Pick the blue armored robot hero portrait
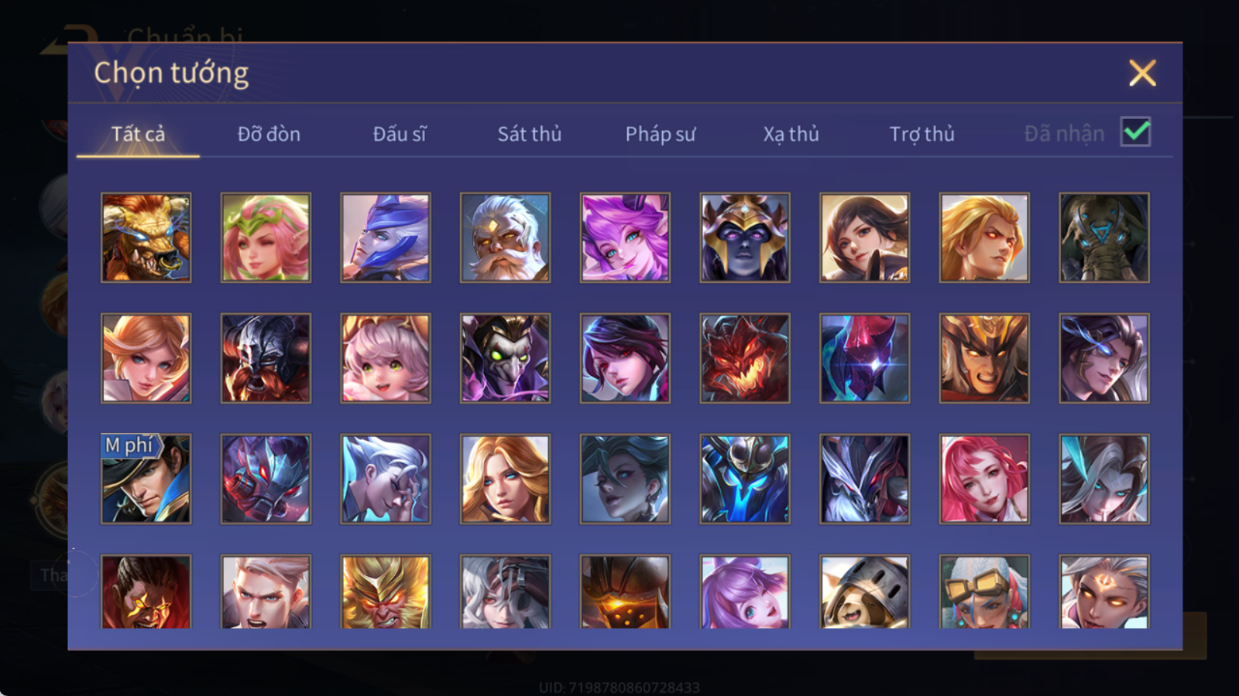The height and width of the screenshot is (696, 1239). pyautogui.click(x=745, y=479)
